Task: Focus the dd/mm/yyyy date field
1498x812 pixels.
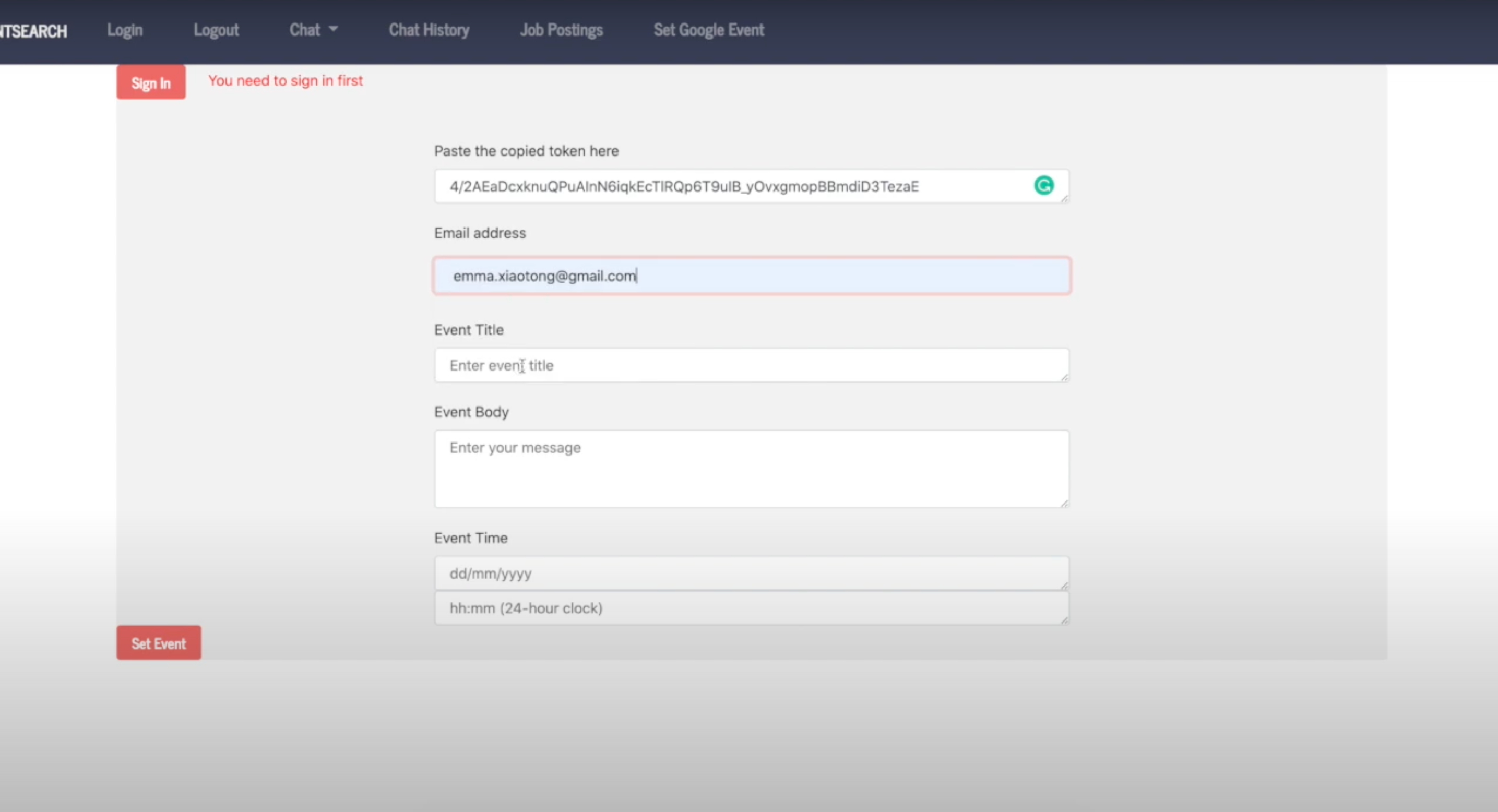Action: tap(750, 574)
